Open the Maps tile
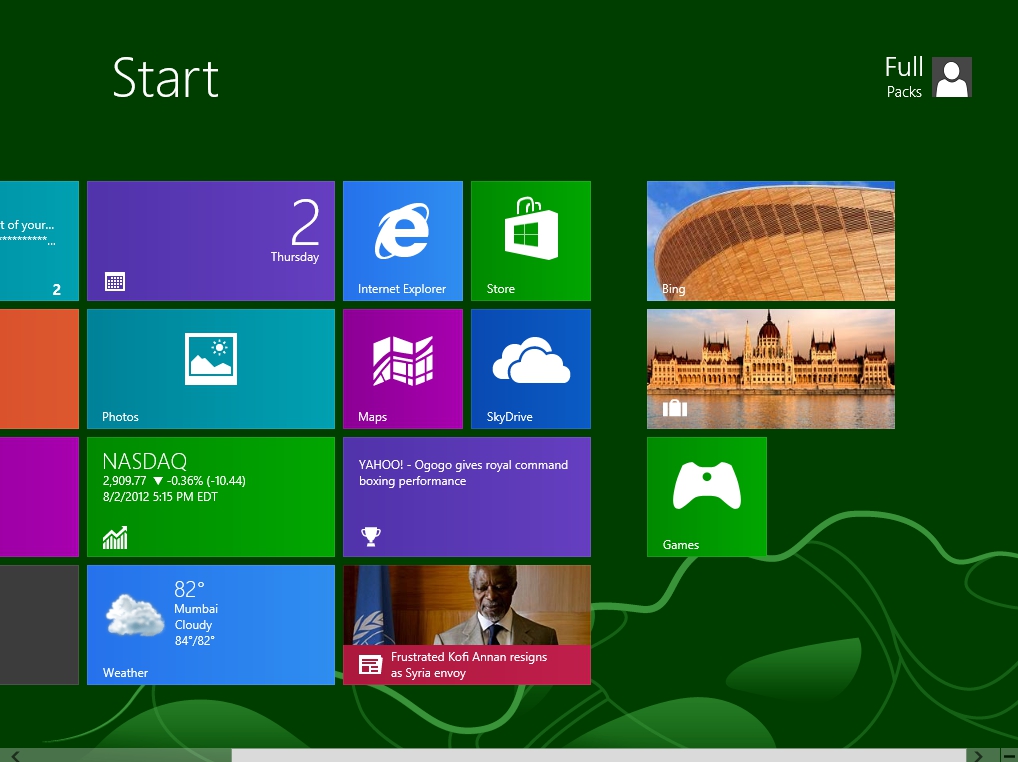This screenshot has width=1018, height=762. tap(403, 369)
